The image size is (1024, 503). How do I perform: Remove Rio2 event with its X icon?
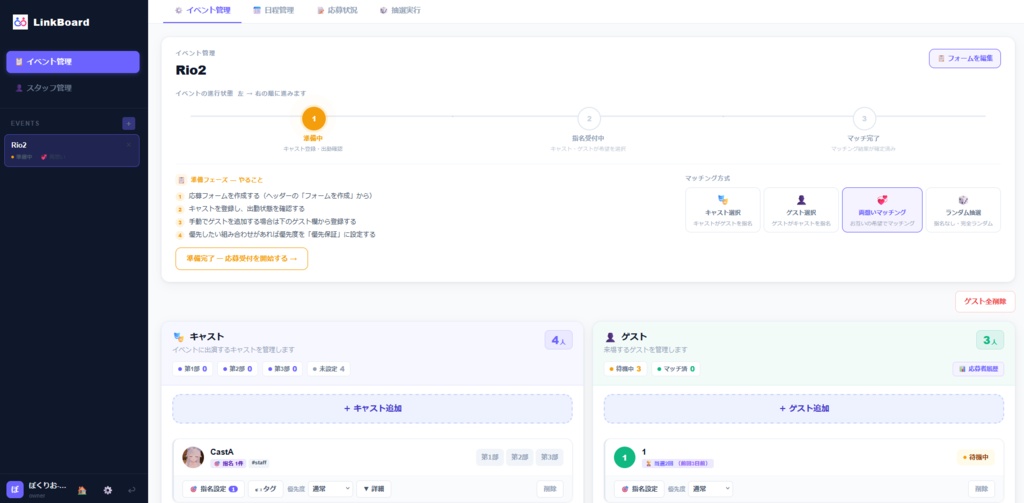129,145
